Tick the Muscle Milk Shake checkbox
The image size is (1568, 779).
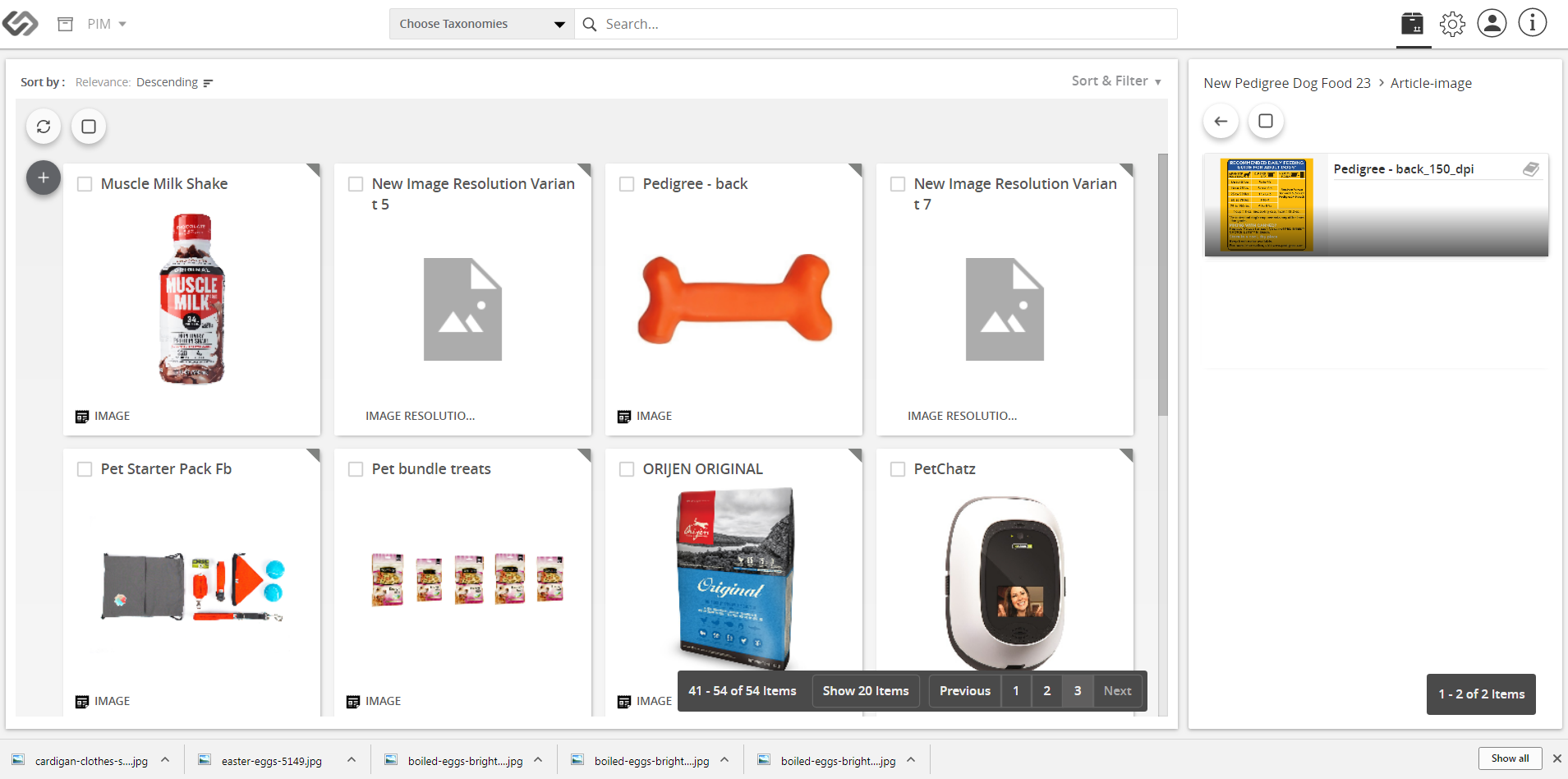[x=85, y=184]
